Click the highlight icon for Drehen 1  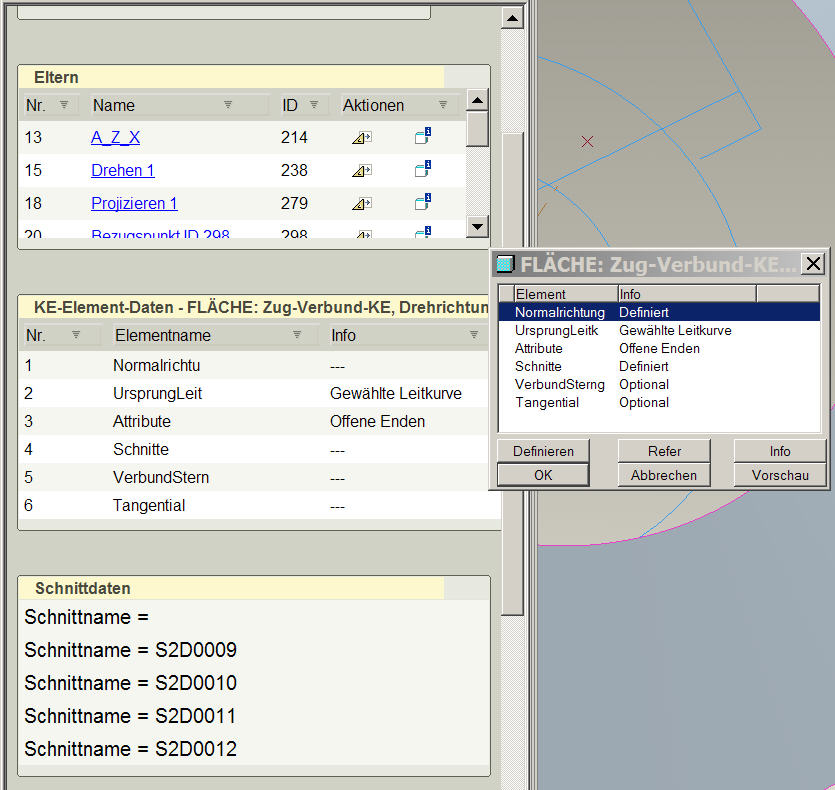(x=361, y=171)
